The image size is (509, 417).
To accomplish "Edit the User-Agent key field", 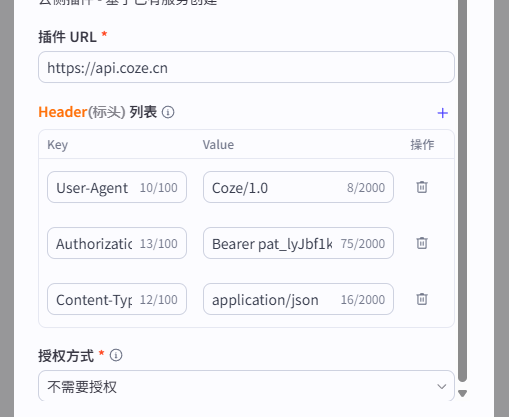I will [117, 187].
